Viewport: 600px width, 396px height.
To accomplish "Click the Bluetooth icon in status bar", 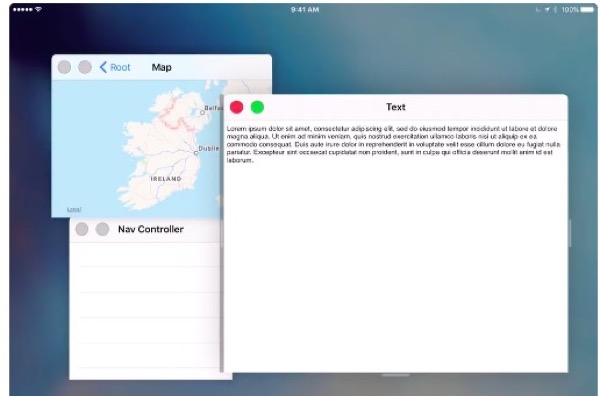I will (x=555, y=10).
